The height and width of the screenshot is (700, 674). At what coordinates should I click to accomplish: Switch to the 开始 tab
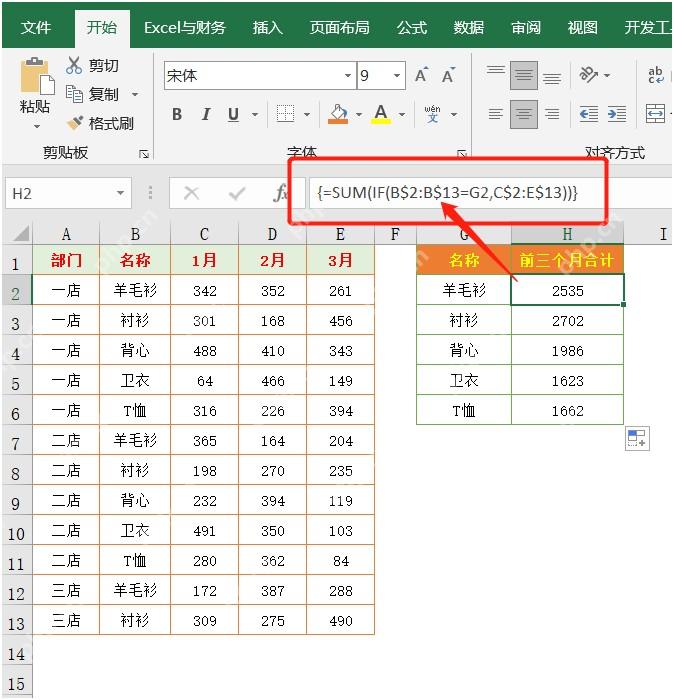pos(102,28)
